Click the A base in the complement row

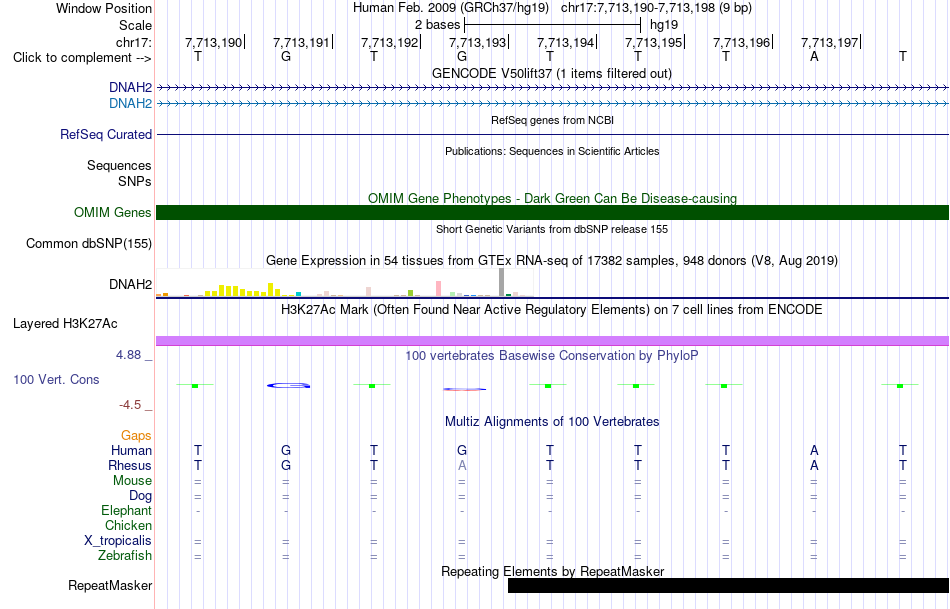coord(814,57)
